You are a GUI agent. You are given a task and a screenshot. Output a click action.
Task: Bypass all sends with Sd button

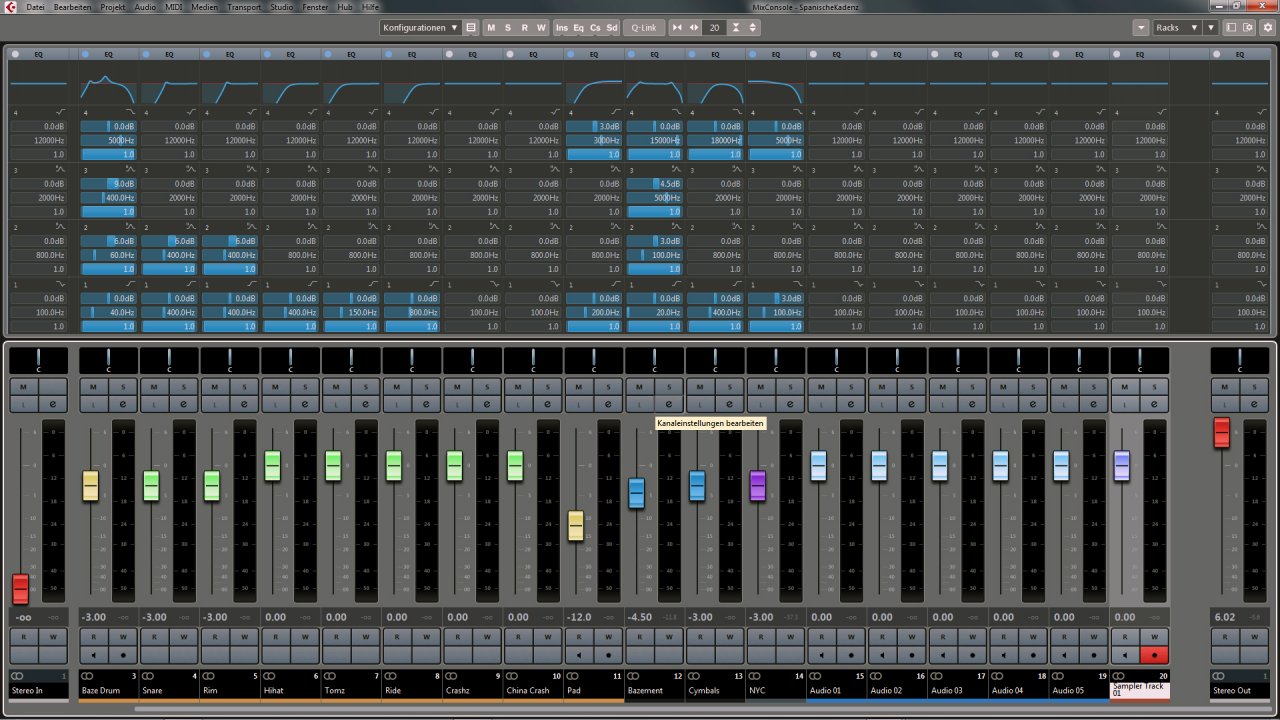coord(612,28)
